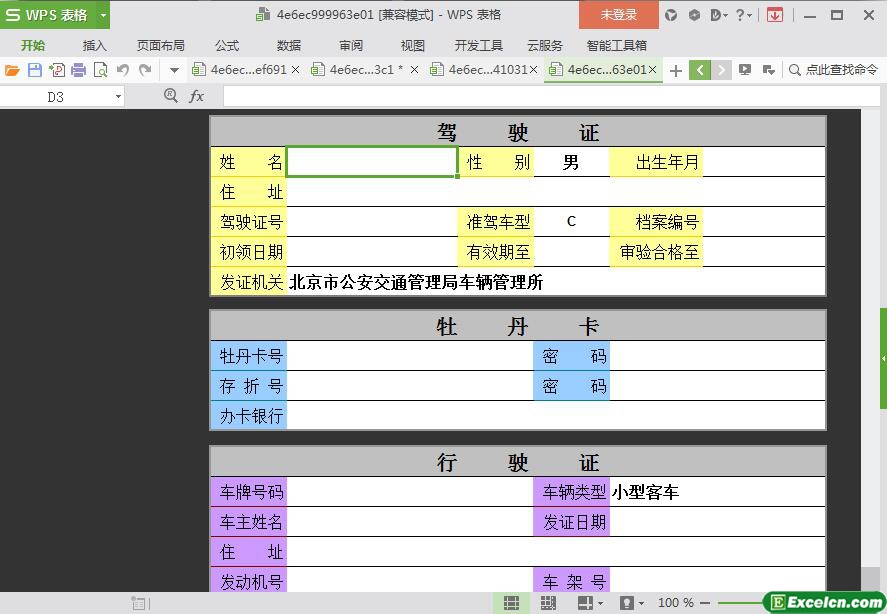
Task: Click the print preview icon
Action: click(100, 70)
